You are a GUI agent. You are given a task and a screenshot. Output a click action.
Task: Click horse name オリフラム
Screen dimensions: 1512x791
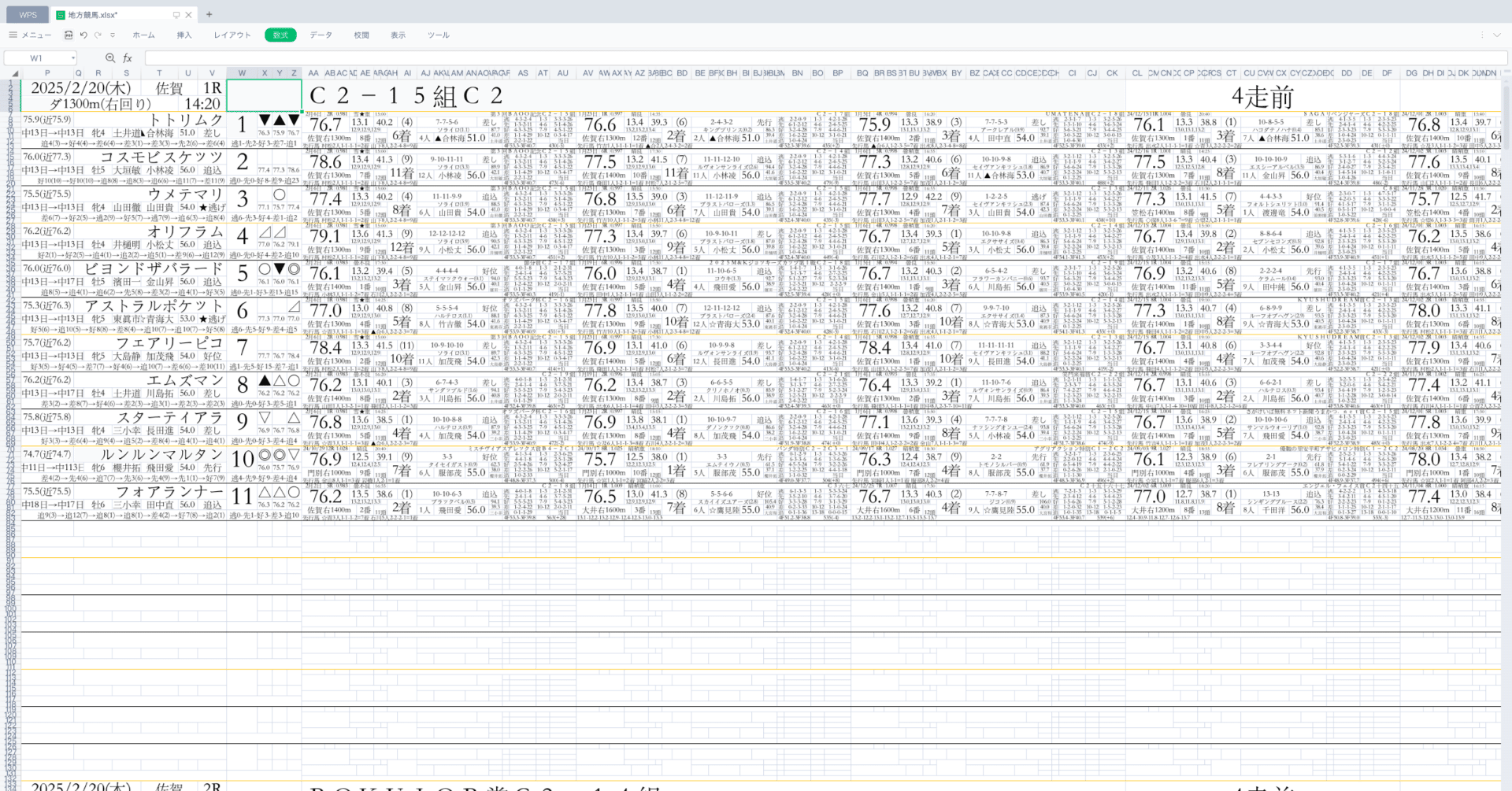[x=186, y=231]
